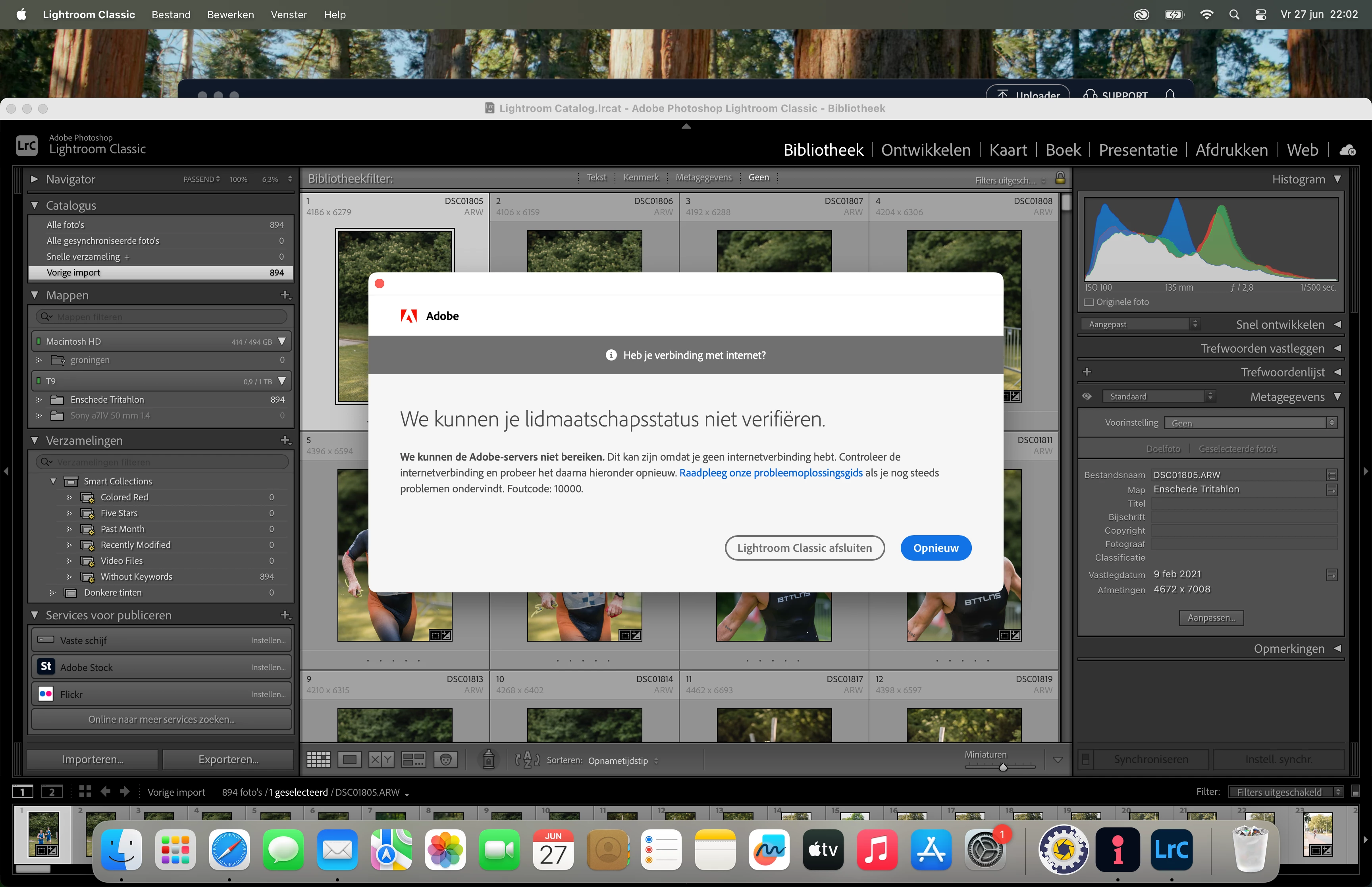Viewport: 1372px width, 887px height.
Task: Select the spray can painter tool
Action: pos(488,760)
